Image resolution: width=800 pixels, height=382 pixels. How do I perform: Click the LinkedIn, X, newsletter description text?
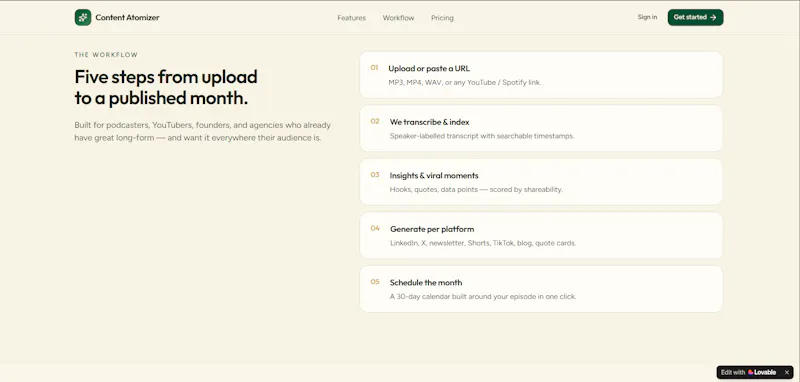point(483,243)
